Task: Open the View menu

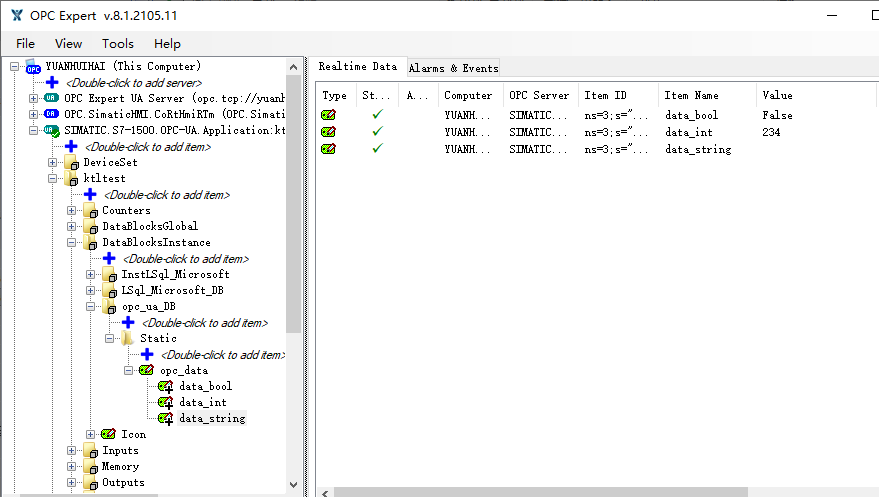Action: point(68,44)
